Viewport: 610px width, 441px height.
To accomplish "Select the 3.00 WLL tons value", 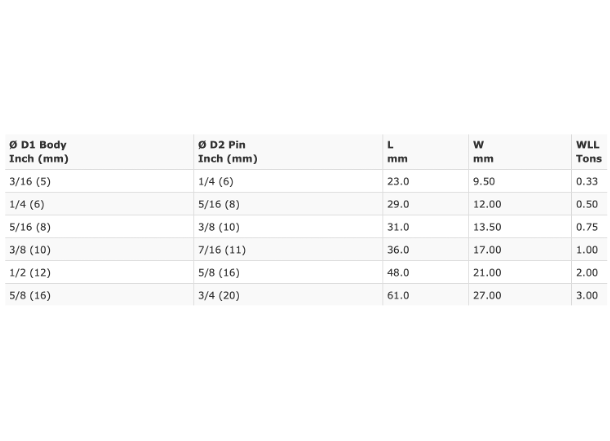I will 589,295.
